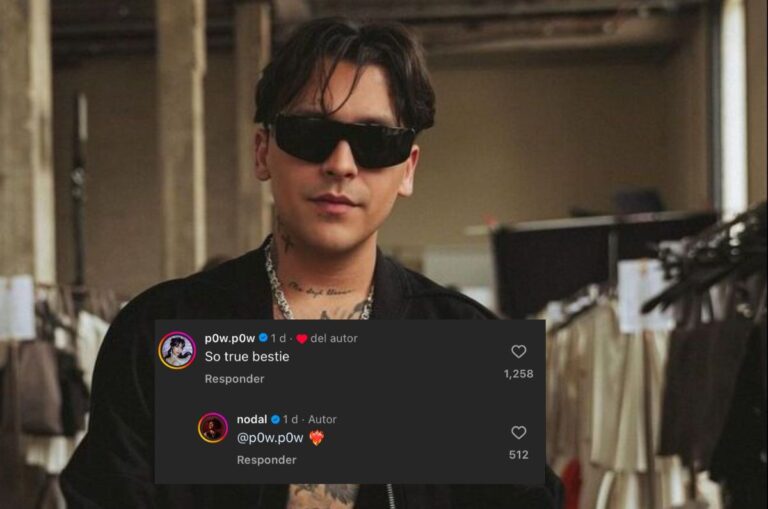View the 512 likes count
Screen dimensions: 768x509
point(518,455)
